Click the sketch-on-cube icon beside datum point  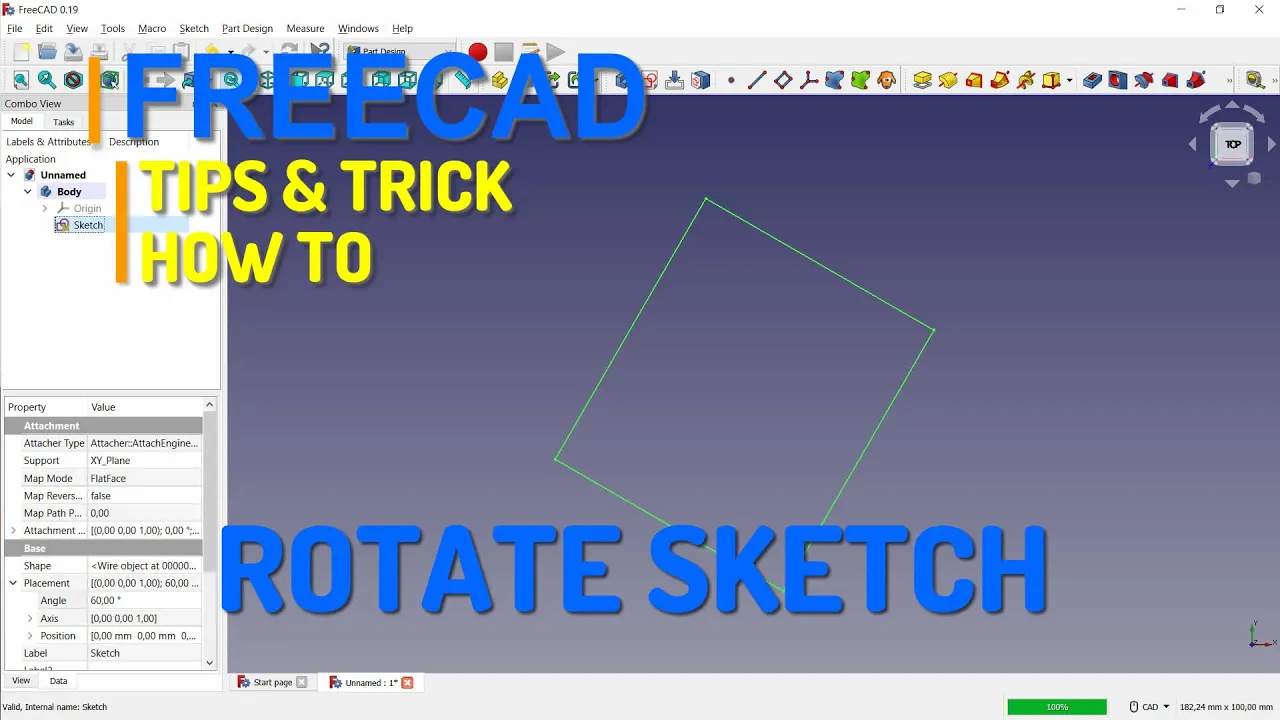[x=701, y=80]
